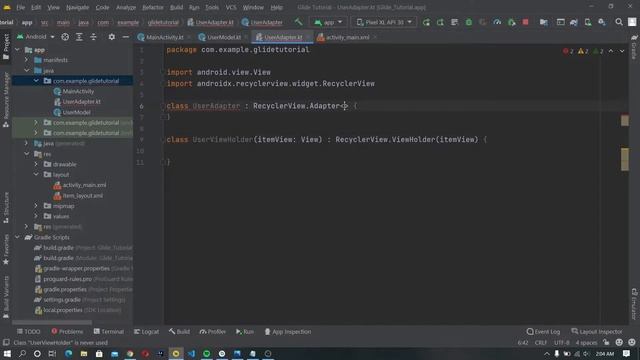This screenshot has width=640, height=360.
Task: Open the app run configuration dropdown
Action: pyautogui.click(x=328, y=22)
